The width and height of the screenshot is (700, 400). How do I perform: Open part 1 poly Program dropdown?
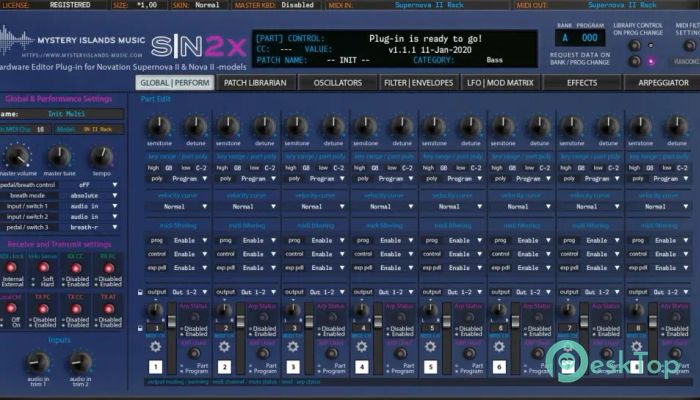point(189,179)
